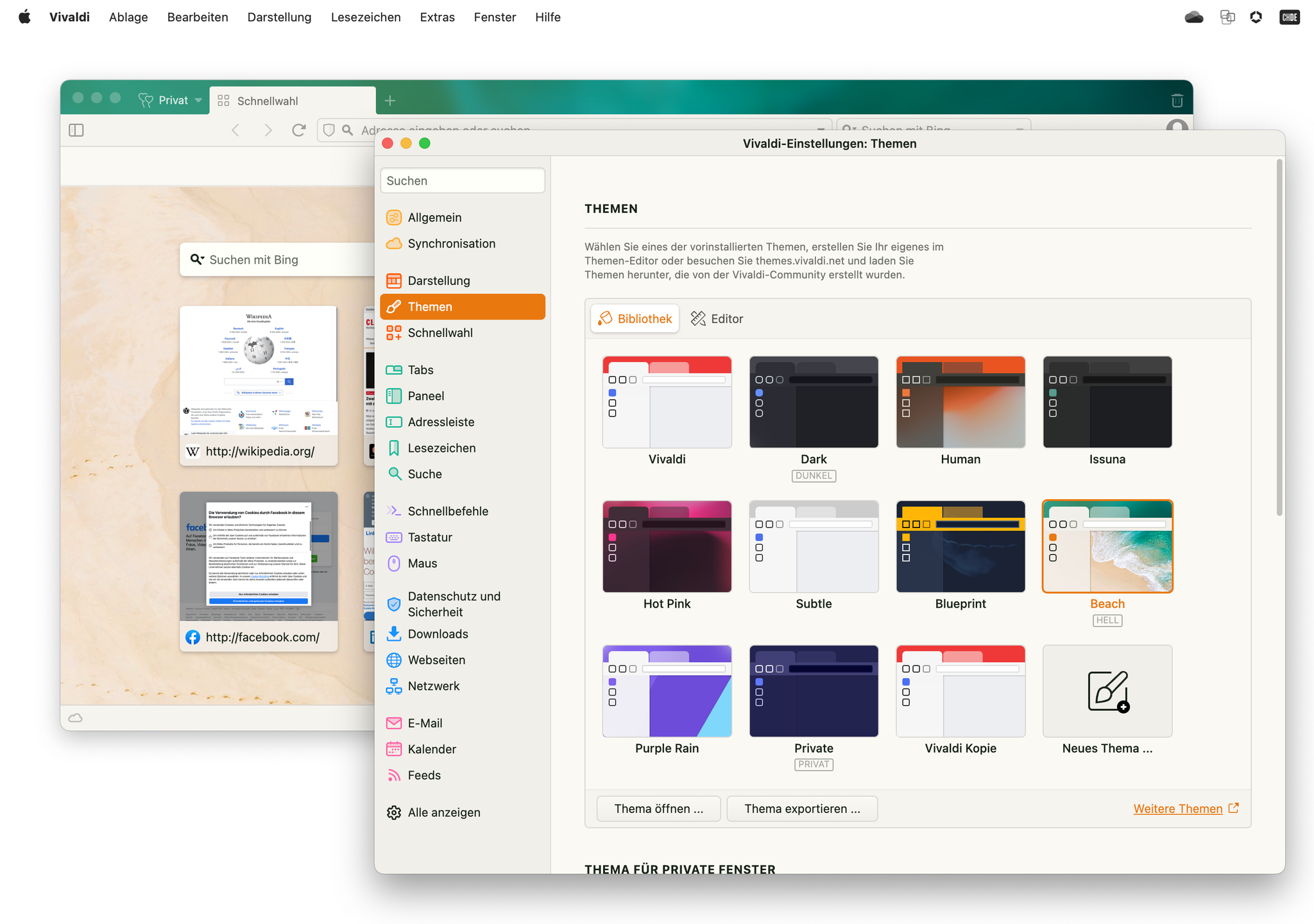
Task: Expand the Privat window dropdown
Action: [198, 101]
